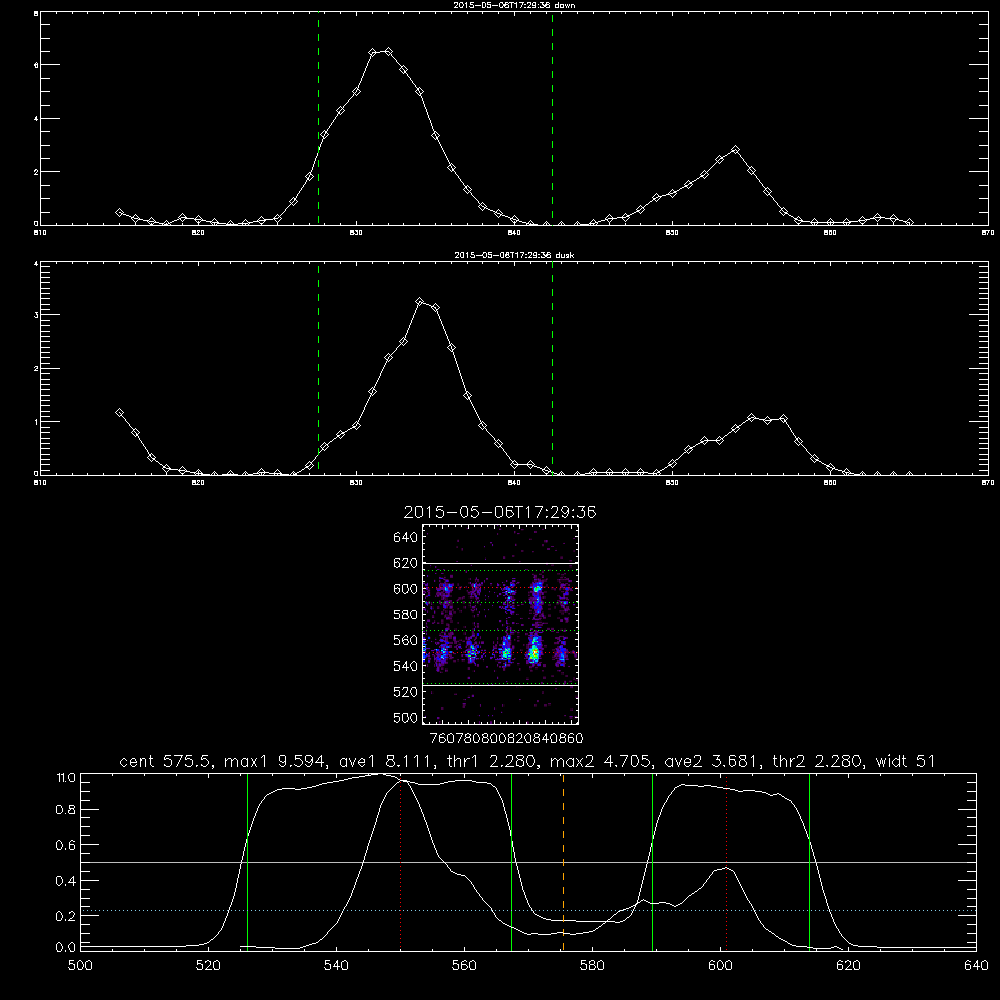Click the '600' label on bottom plot x-axis
The image size is (1000, 1000).
720,966
